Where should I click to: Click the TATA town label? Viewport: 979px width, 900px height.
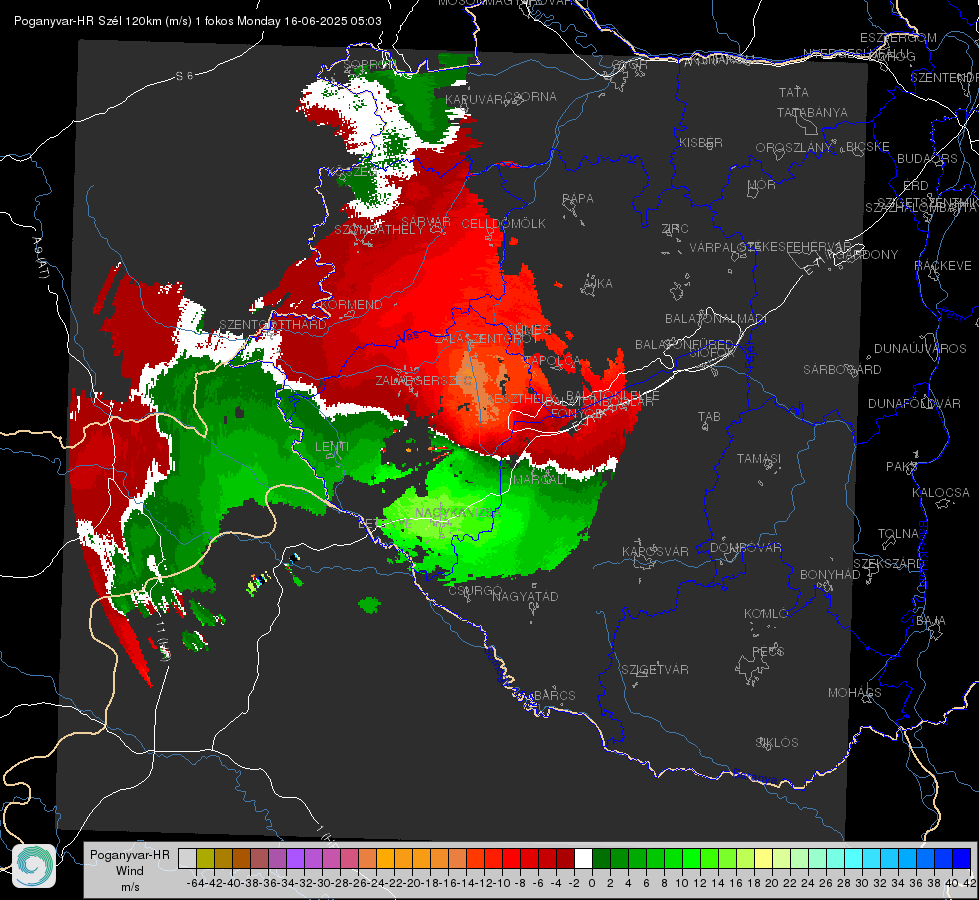click(x=794, y=92)
